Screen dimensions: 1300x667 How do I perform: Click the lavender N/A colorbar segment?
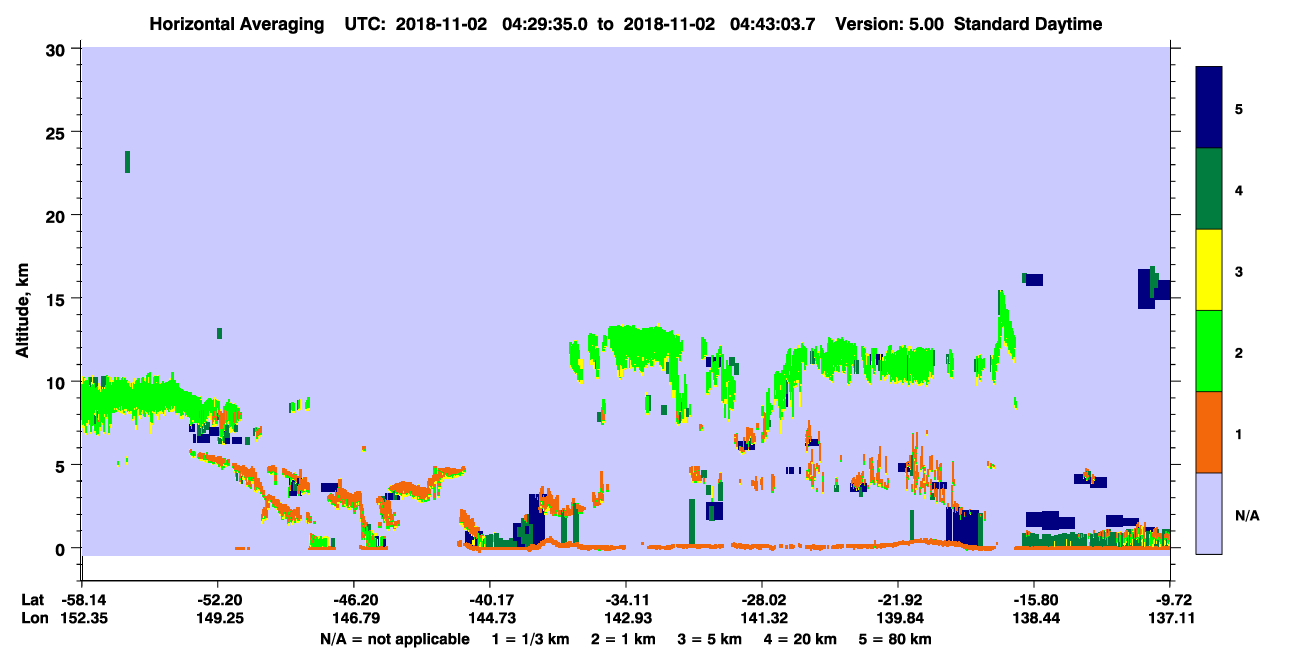[1209, 513]
